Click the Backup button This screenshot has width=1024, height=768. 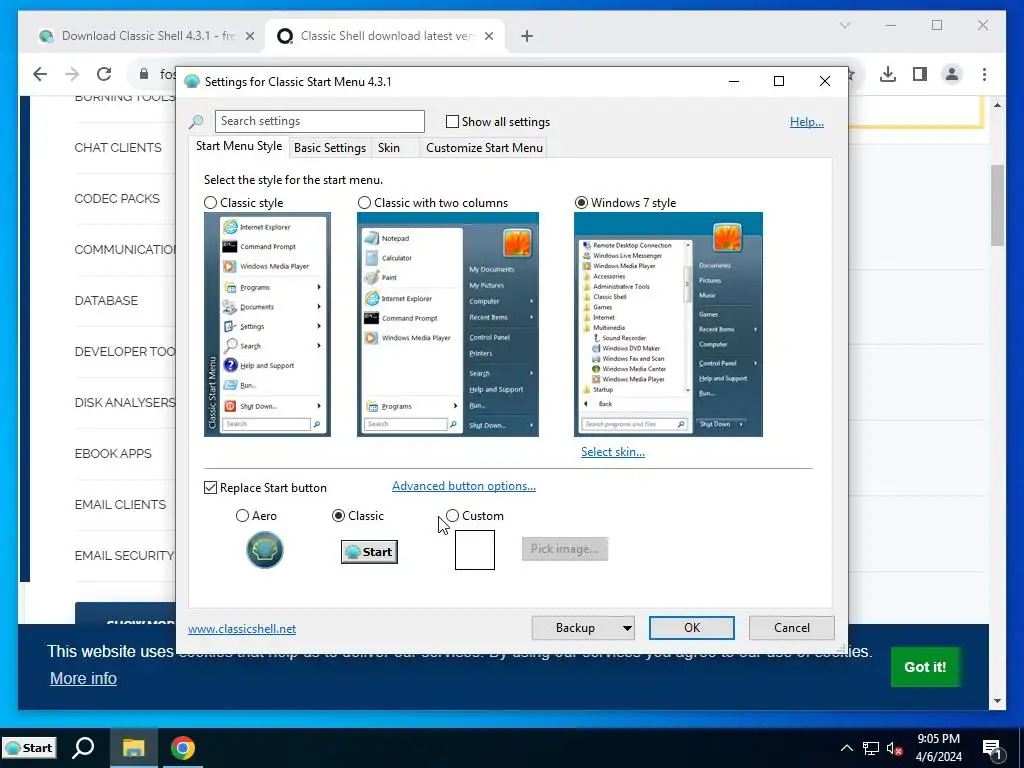coord(575,628)
